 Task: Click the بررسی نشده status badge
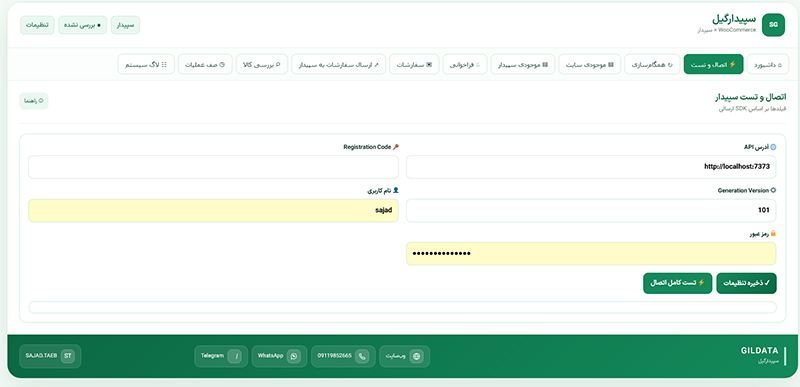tap(83, 25)
